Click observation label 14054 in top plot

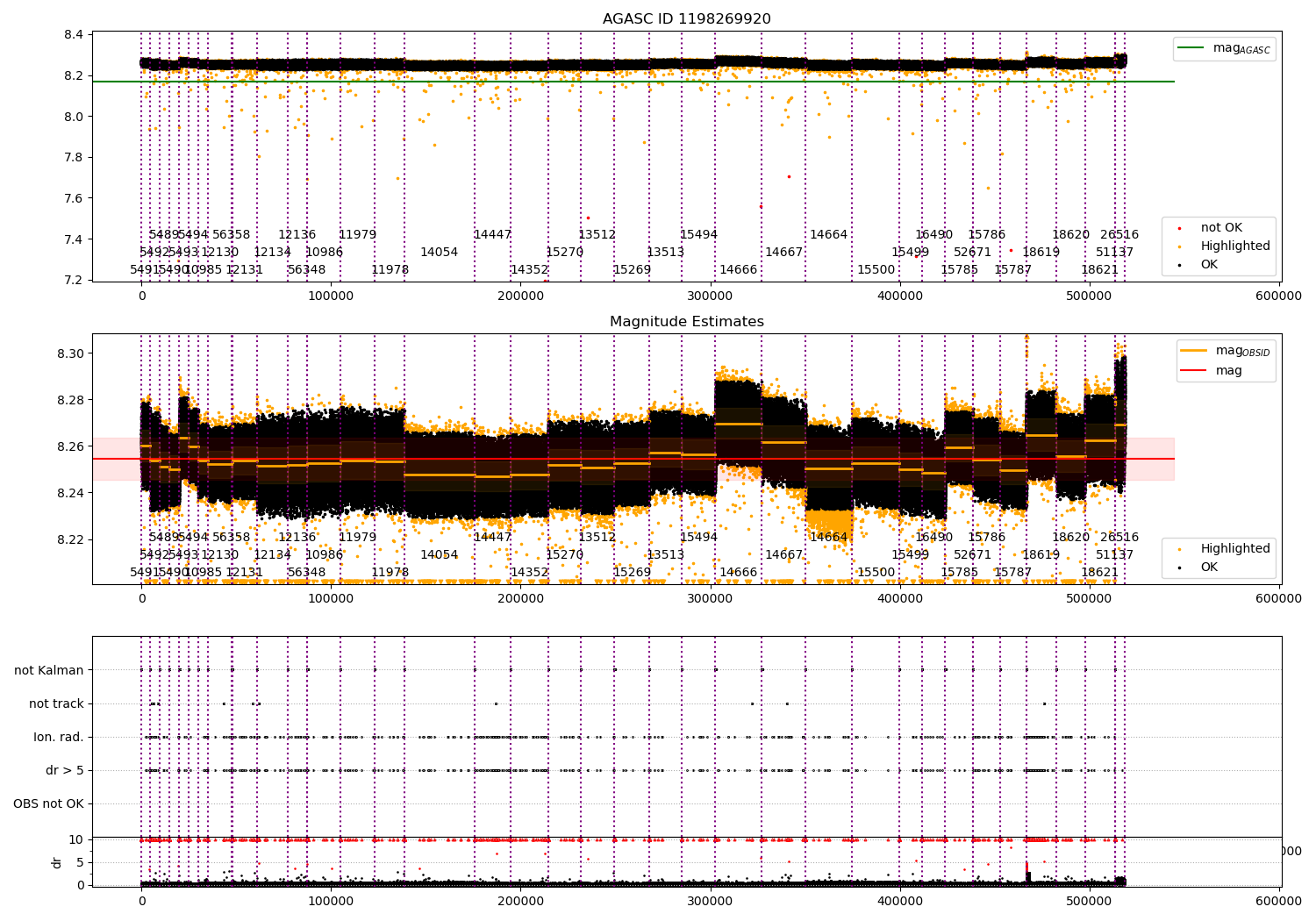tap(439, 253)
